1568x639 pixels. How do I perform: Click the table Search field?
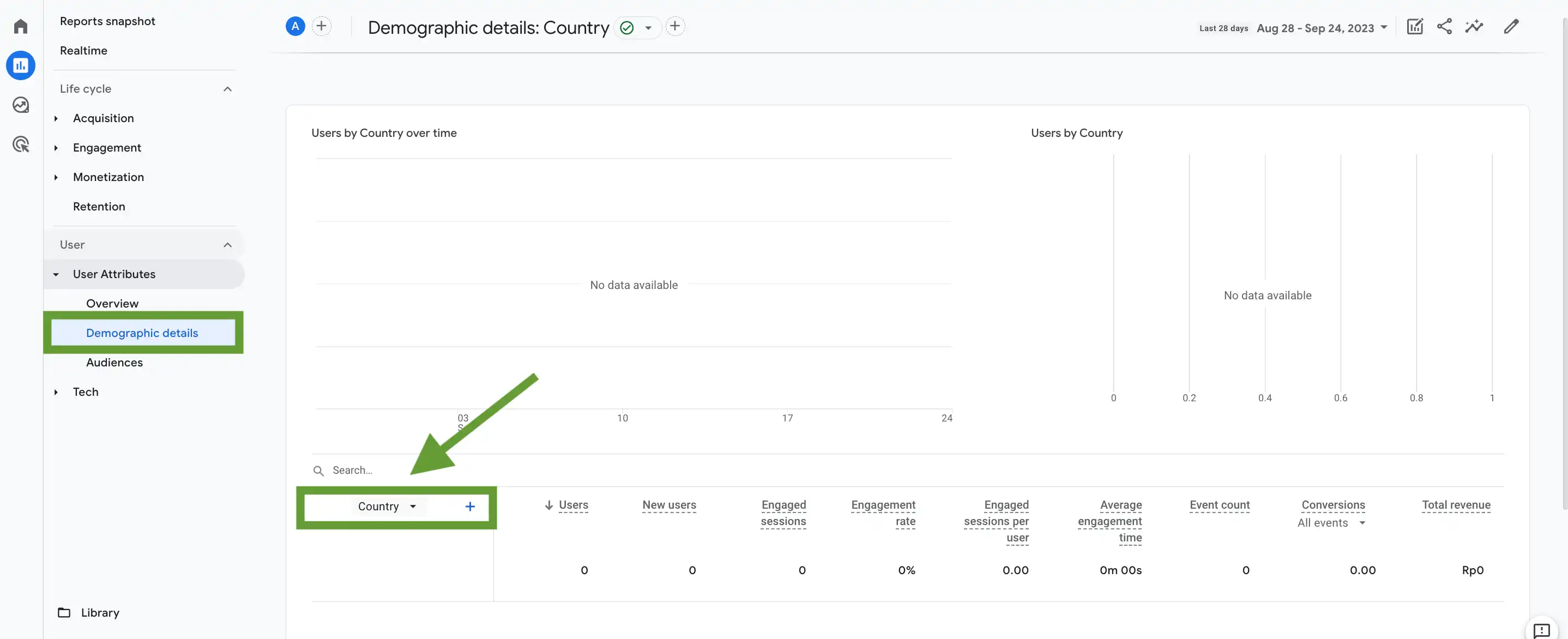click(352, 471)
